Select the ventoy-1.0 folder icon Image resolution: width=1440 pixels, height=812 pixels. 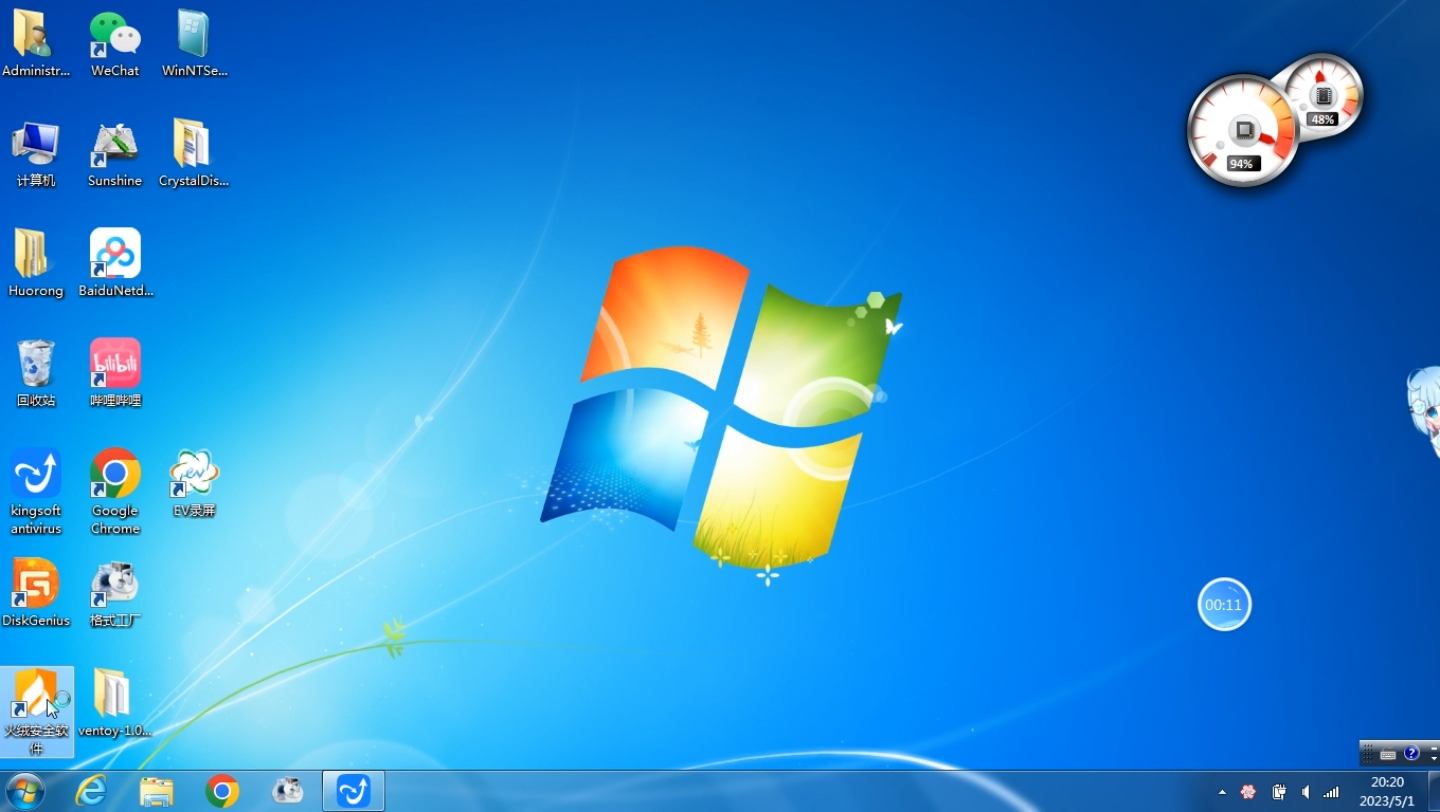pos(115,704)
